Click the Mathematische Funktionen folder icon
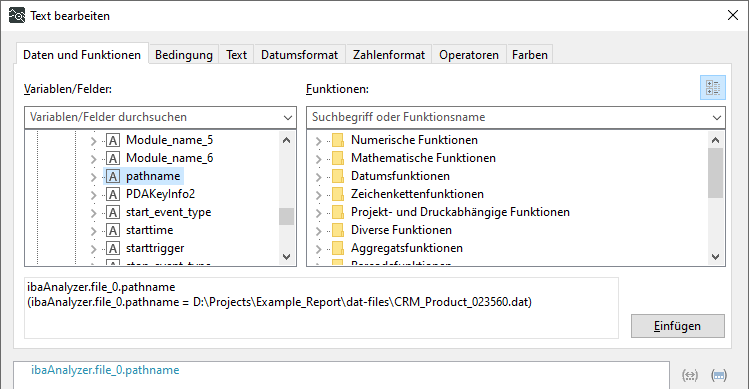The width and height of the screenshot is (749, 389). [338, 158]
